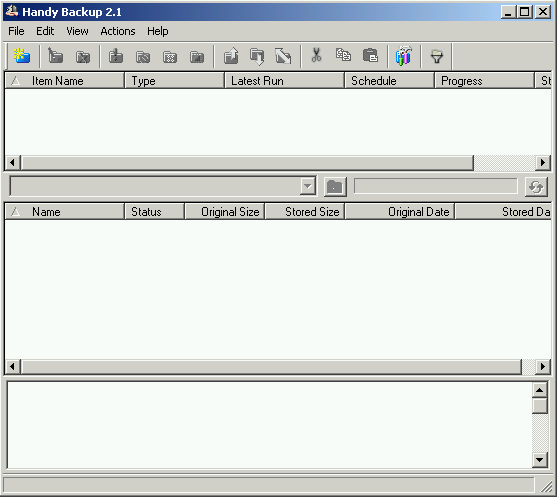This screenshot has height=497, width=557.
Task: Open the Edit menu
Action: pos(45,31)
